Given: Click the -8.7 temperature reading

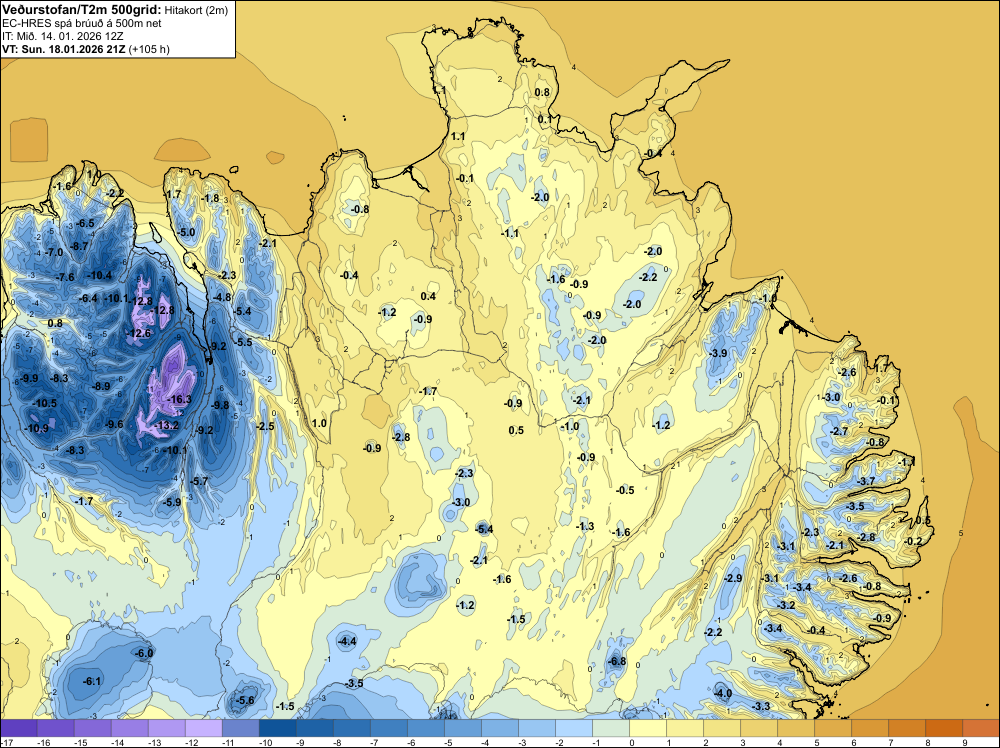Looking at the screenshot, I should [x=79, y=246].
